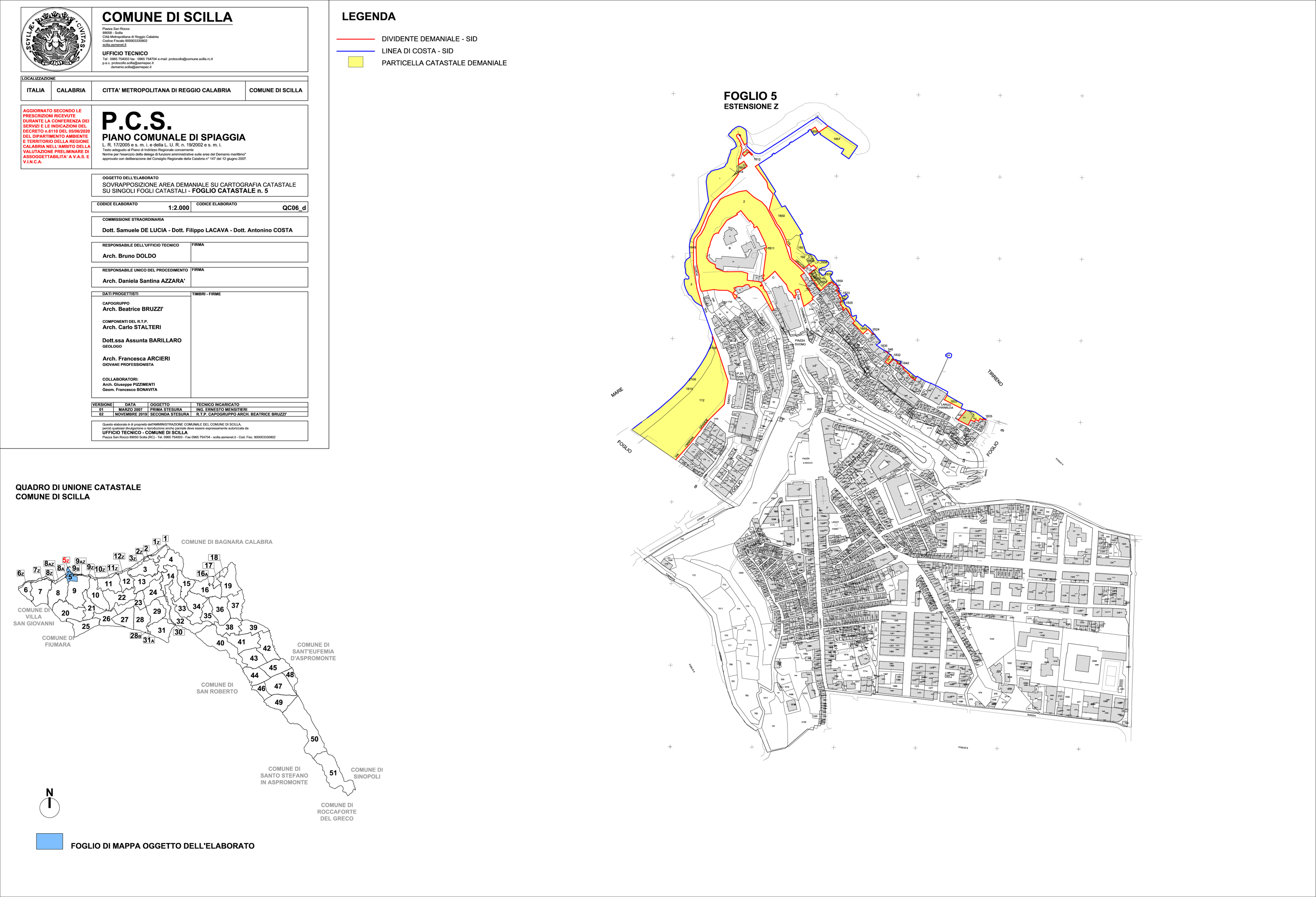
Task: Click the blue Linea di Costa legend line
Action: [356, 51]
